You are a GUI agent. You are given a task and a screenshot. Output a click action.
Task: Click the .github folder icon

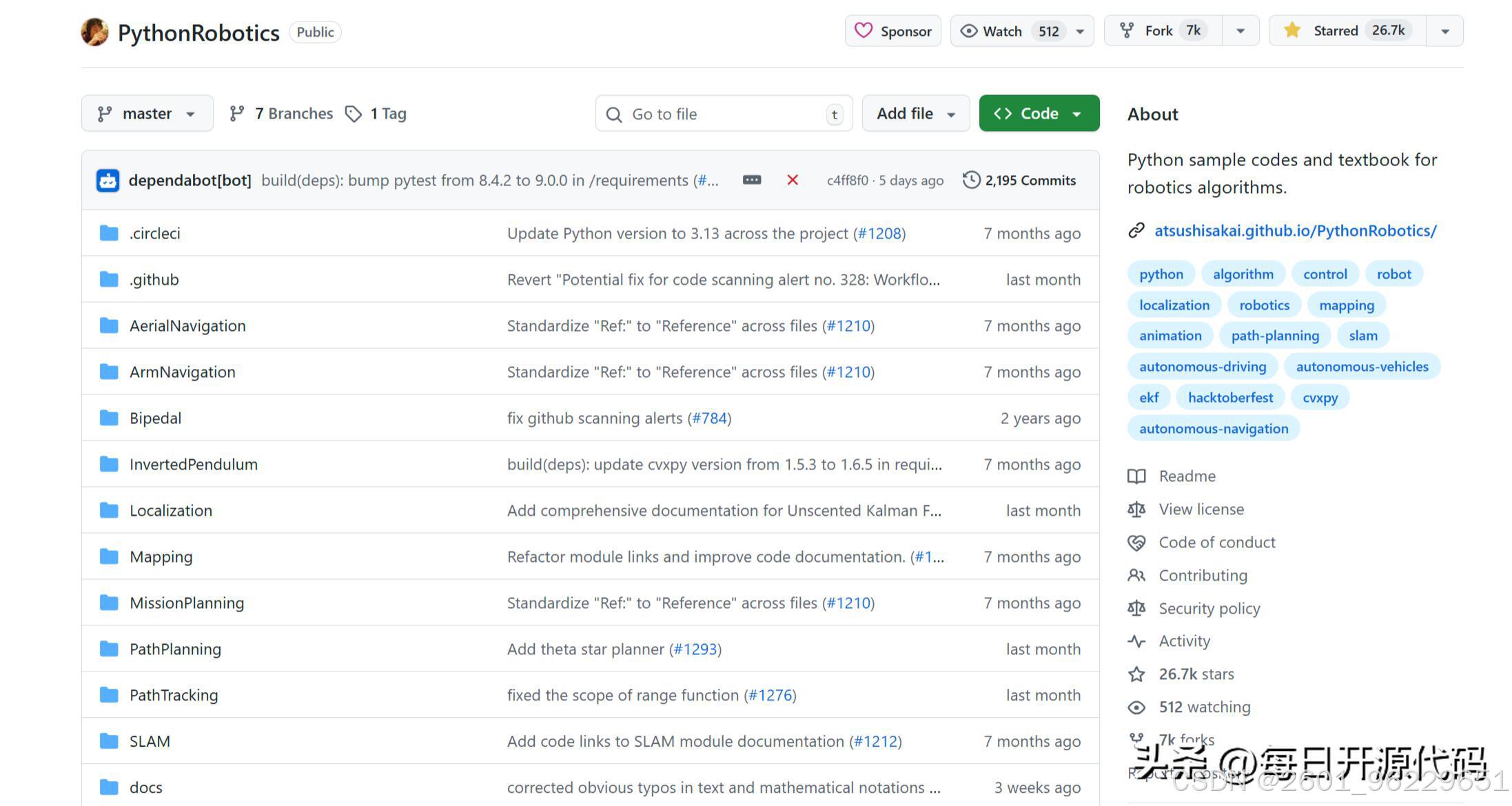[x=109, y=279]
